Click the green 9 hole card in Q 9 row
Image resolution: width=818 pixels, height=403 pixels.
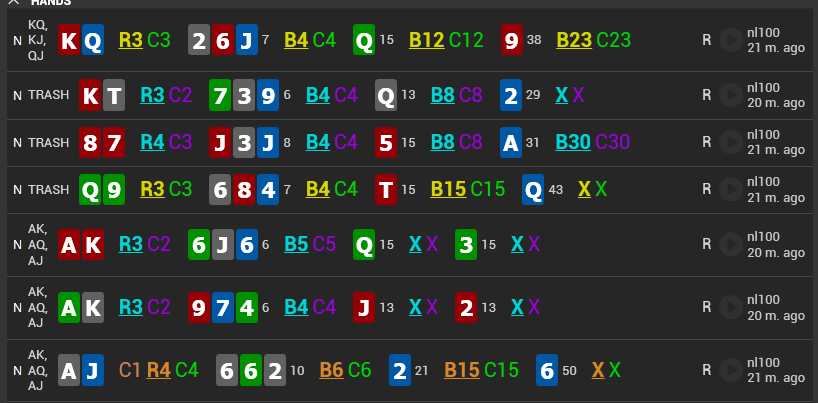click(x=114, y=189)
